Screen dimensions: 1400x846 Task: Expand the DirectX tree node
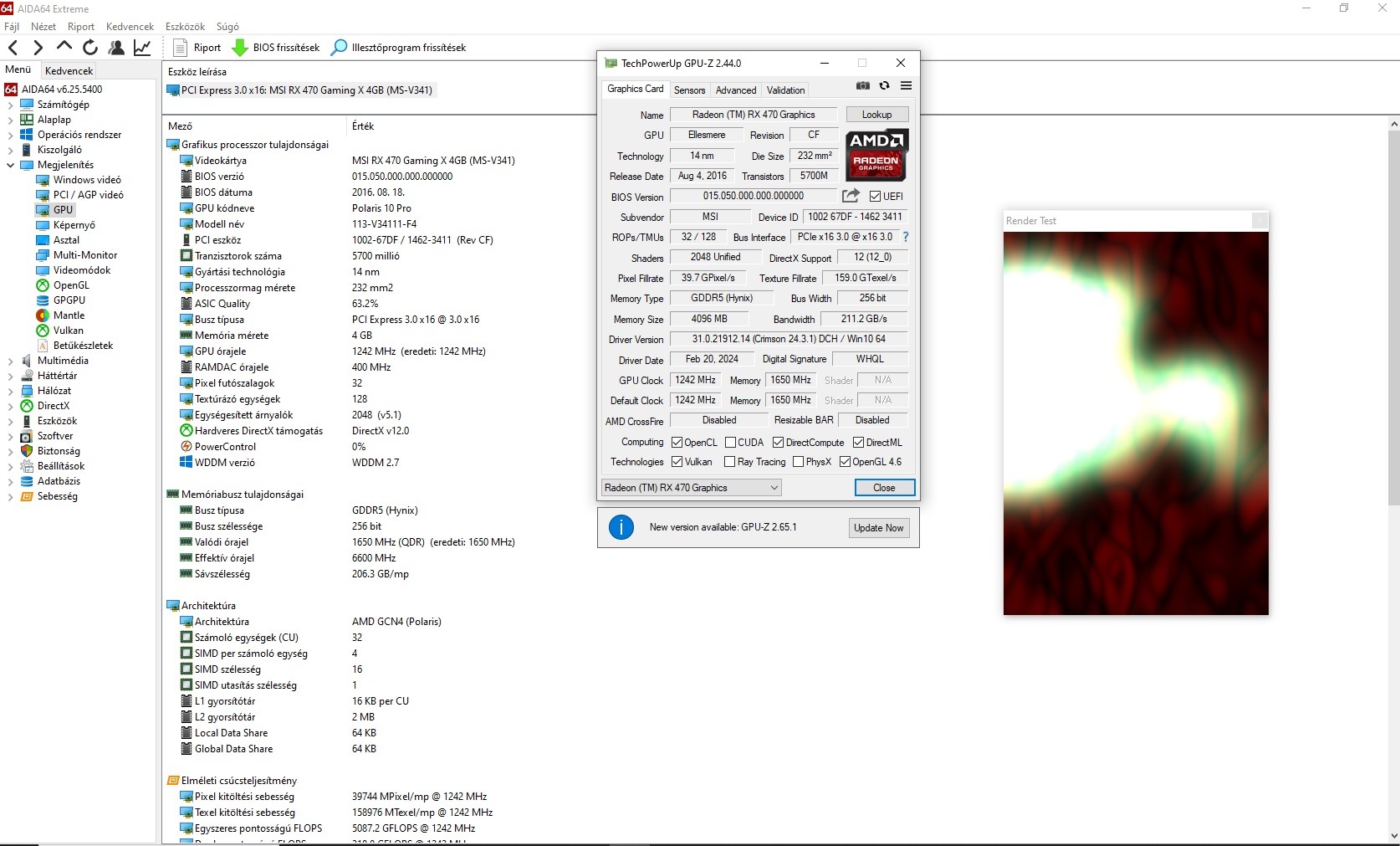click(10, 407)
